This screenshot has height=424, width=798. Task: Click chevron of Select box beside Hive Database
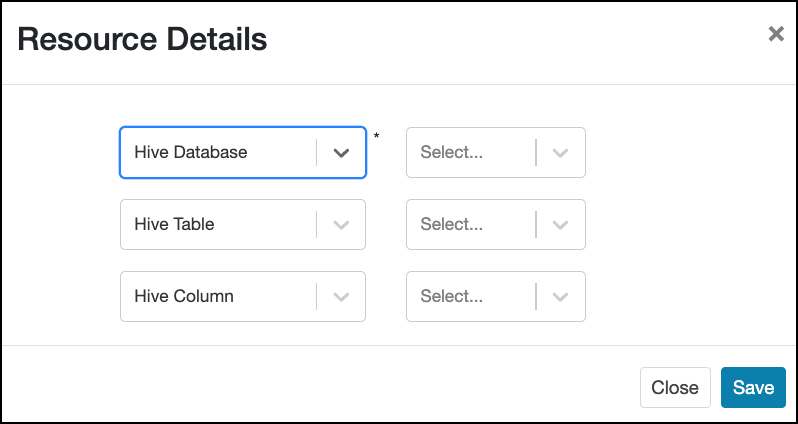(561, 153)
